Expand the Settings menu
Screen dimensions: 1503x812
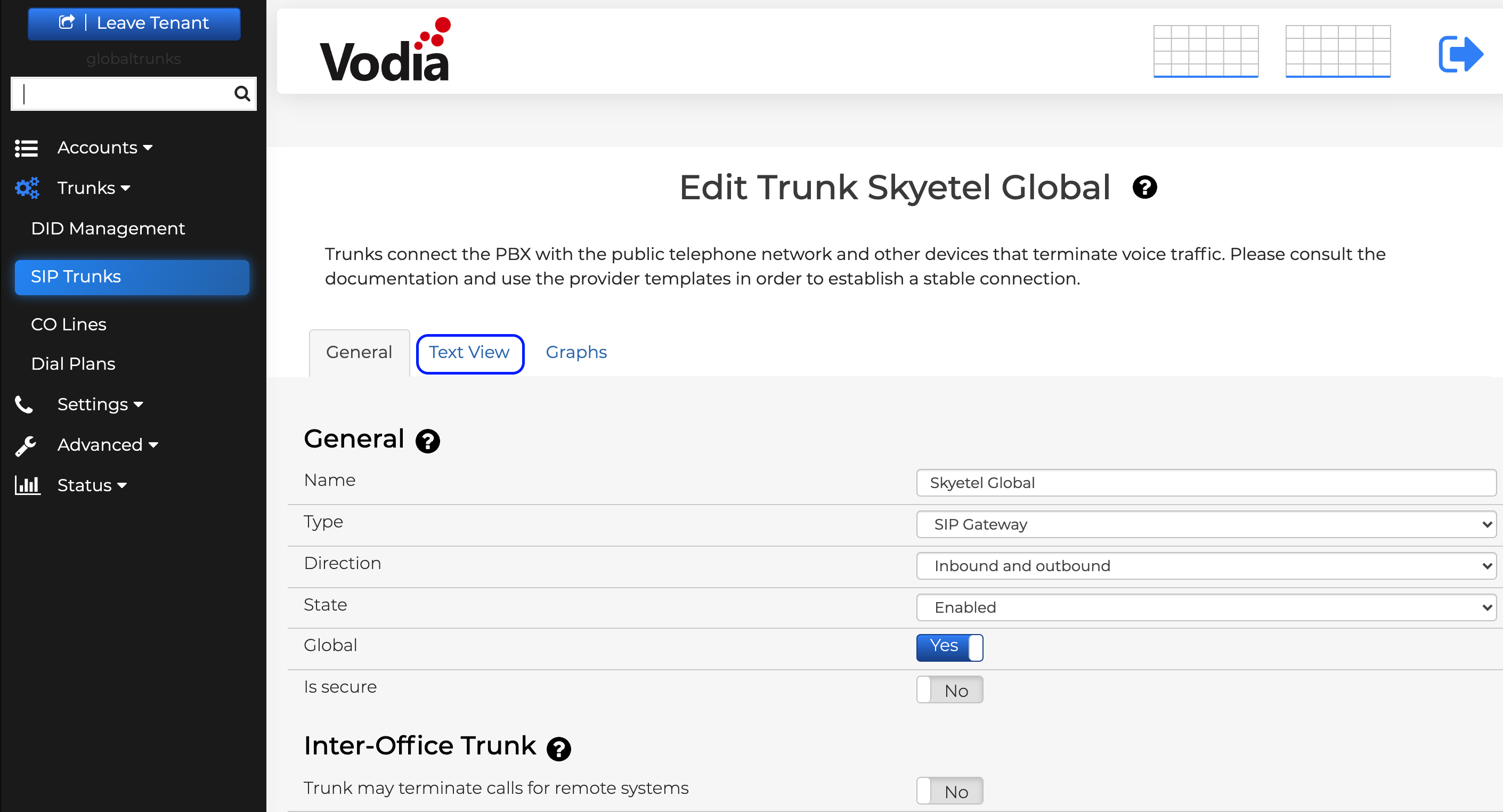click(x=100, y=404)
